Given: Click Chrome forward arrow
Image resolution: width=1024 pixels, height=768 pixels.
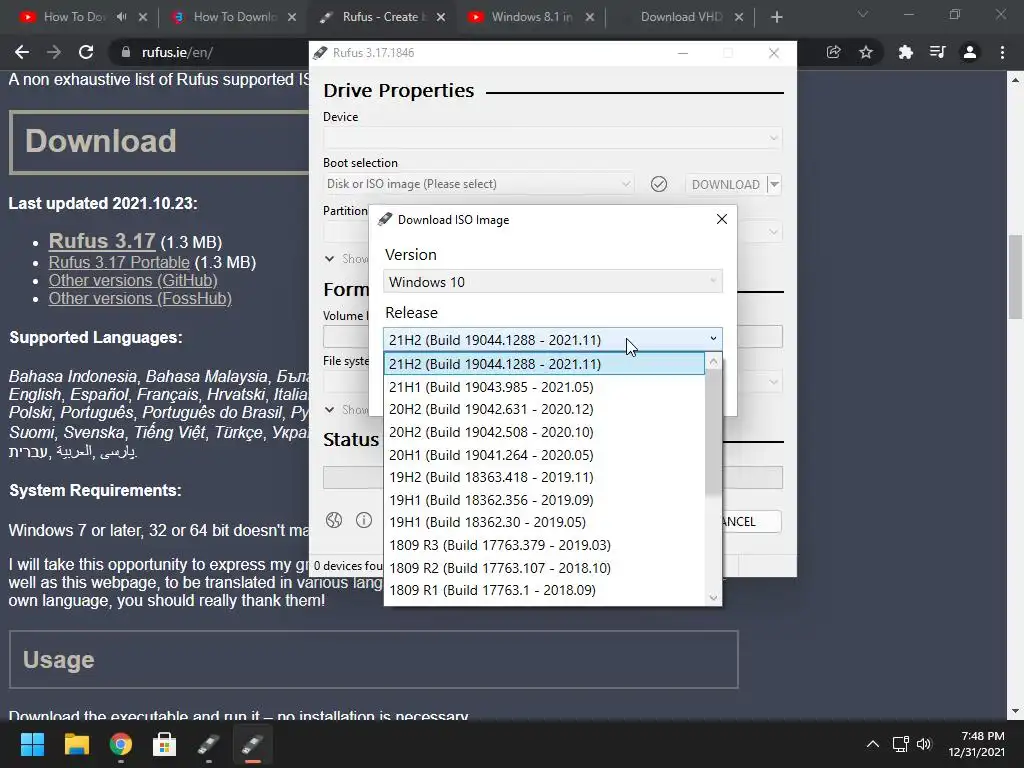Looking at the screenshot, I should pos(54,52).
